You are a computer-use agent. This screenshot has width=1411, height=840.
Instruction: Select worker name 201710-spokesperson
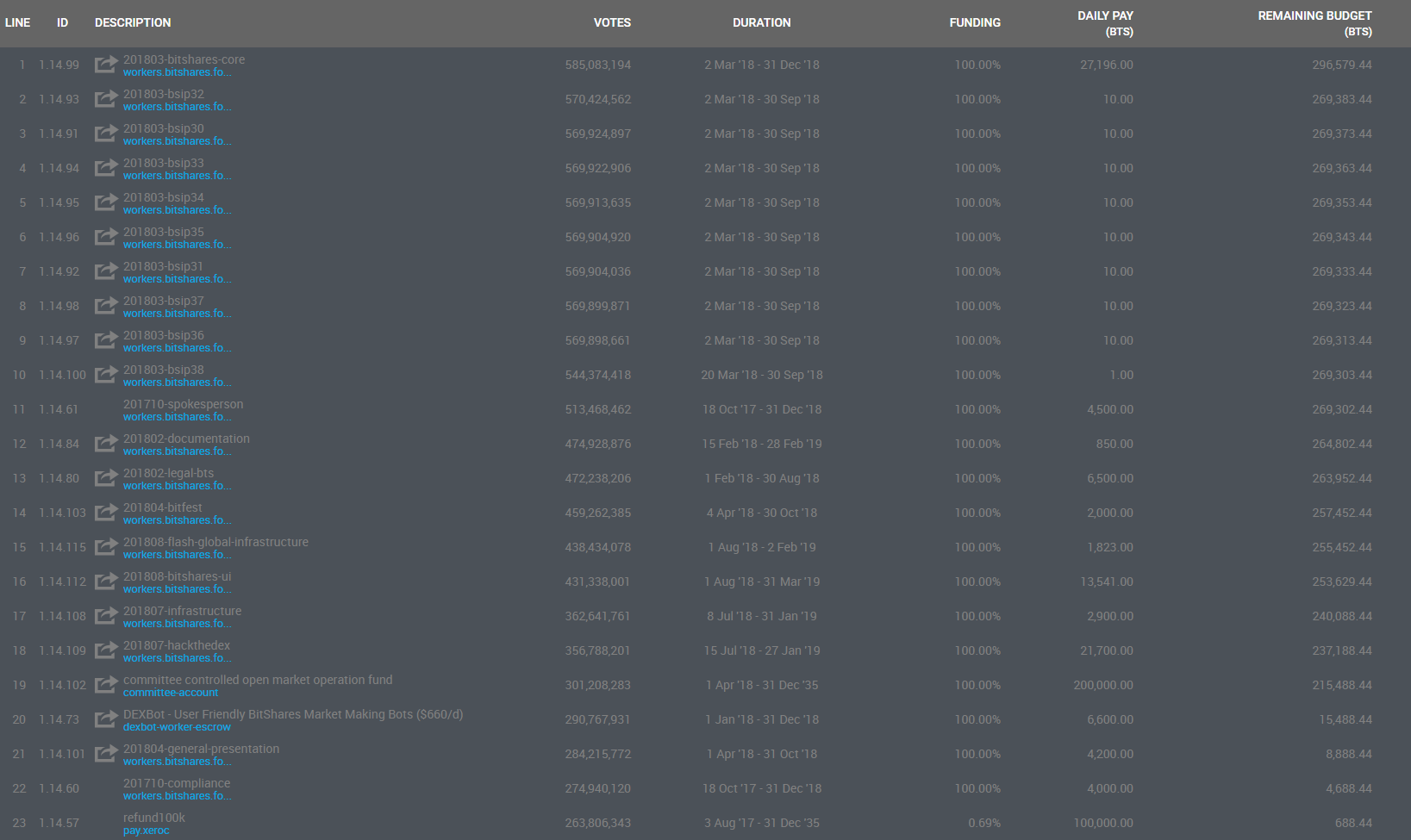(x=183, y=404)
